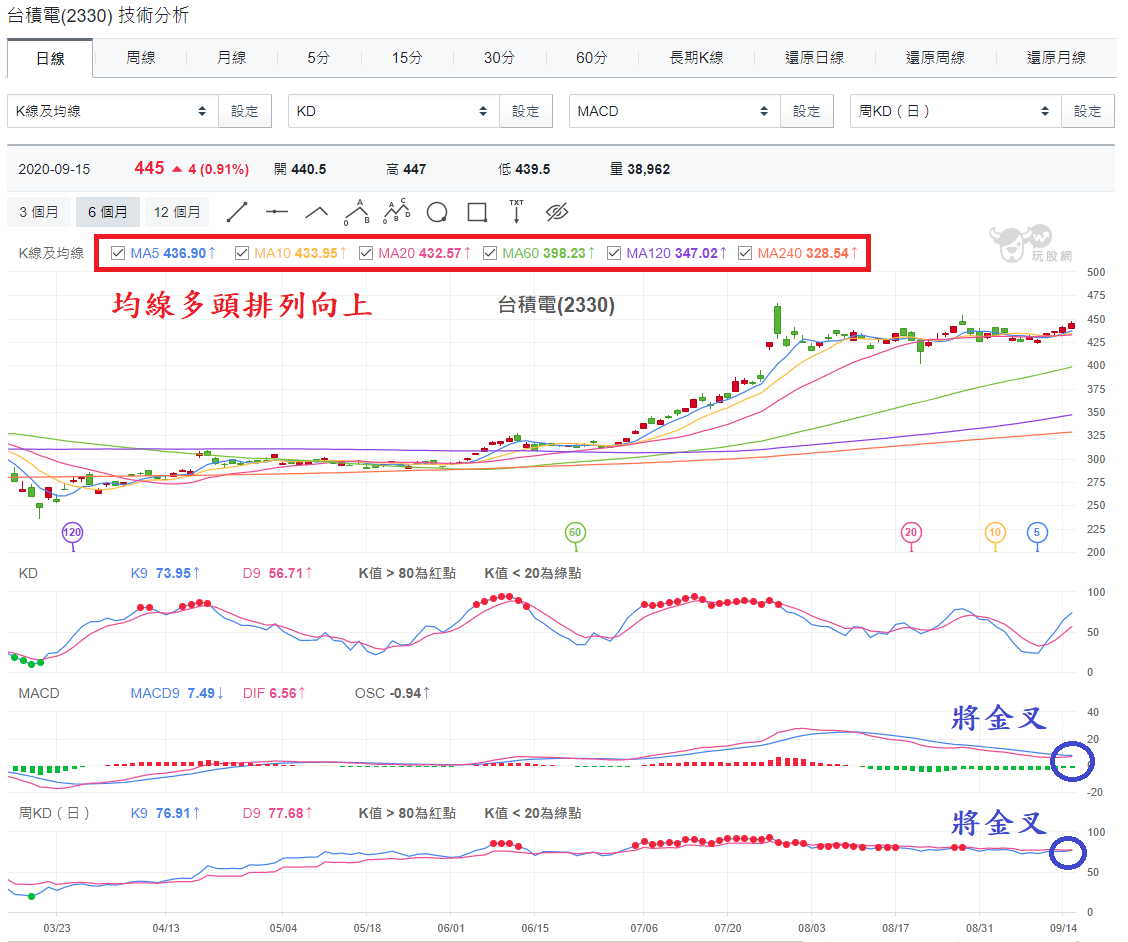Viewport: 1128px width, 942px height.
Task: Click the DIF 6.56 value
Action: [274, 693]
